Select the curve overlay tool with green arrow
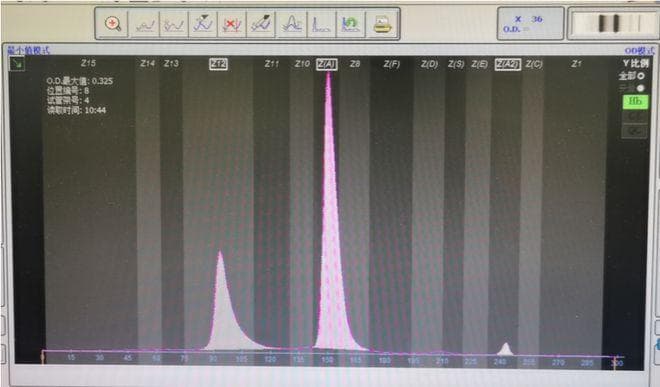 (350, 24)
